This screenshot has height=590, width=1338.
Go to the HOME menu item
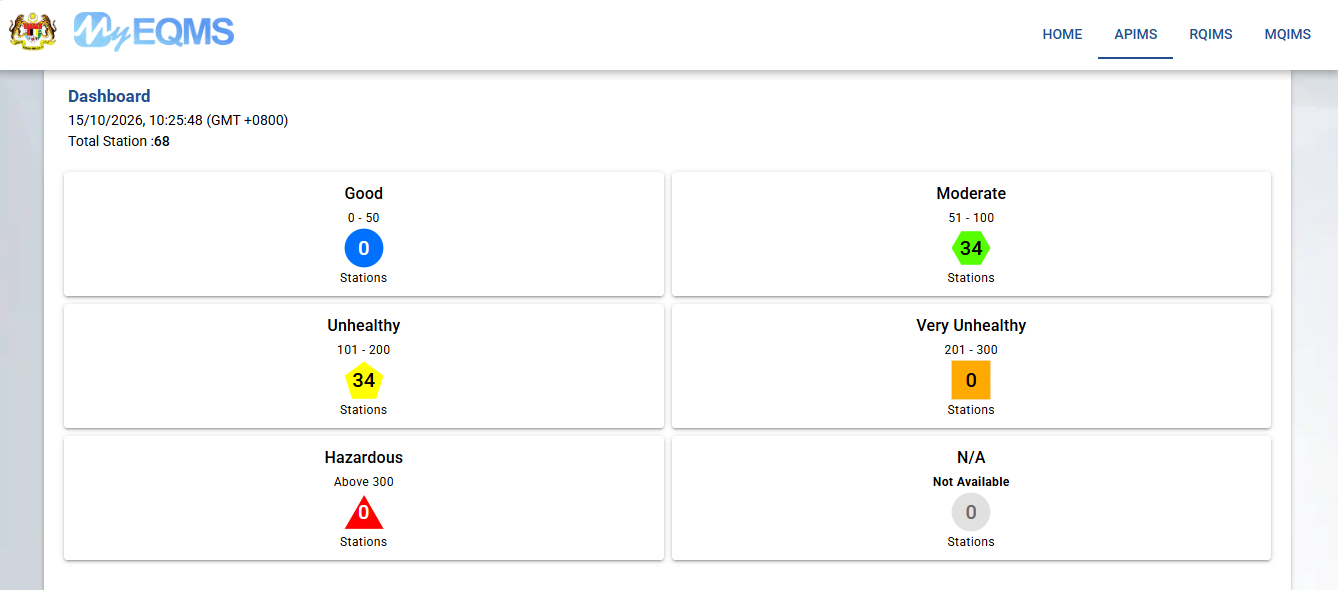pos(1062,34)
